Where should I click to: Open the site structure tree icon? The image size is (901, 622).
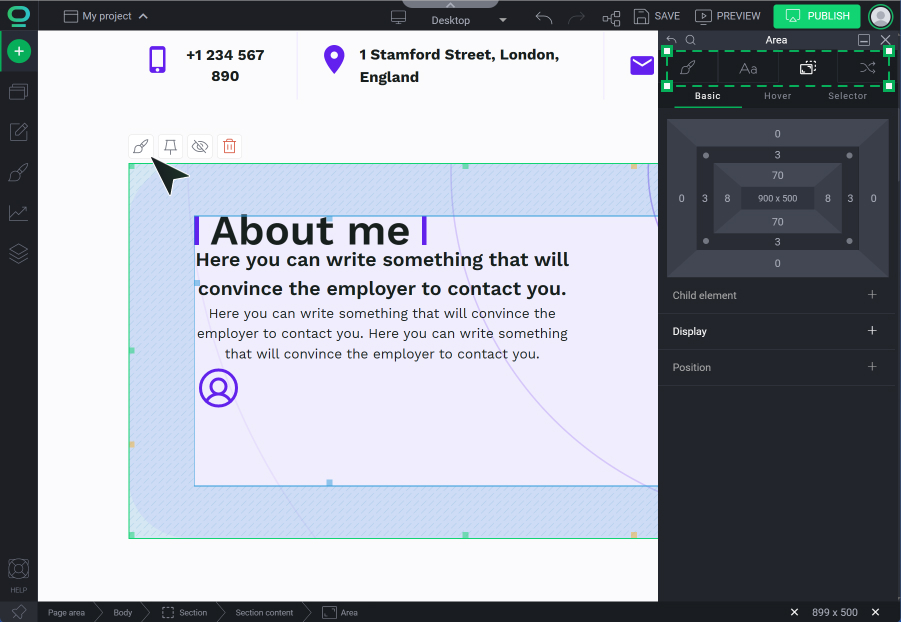(x=611, y=18)
